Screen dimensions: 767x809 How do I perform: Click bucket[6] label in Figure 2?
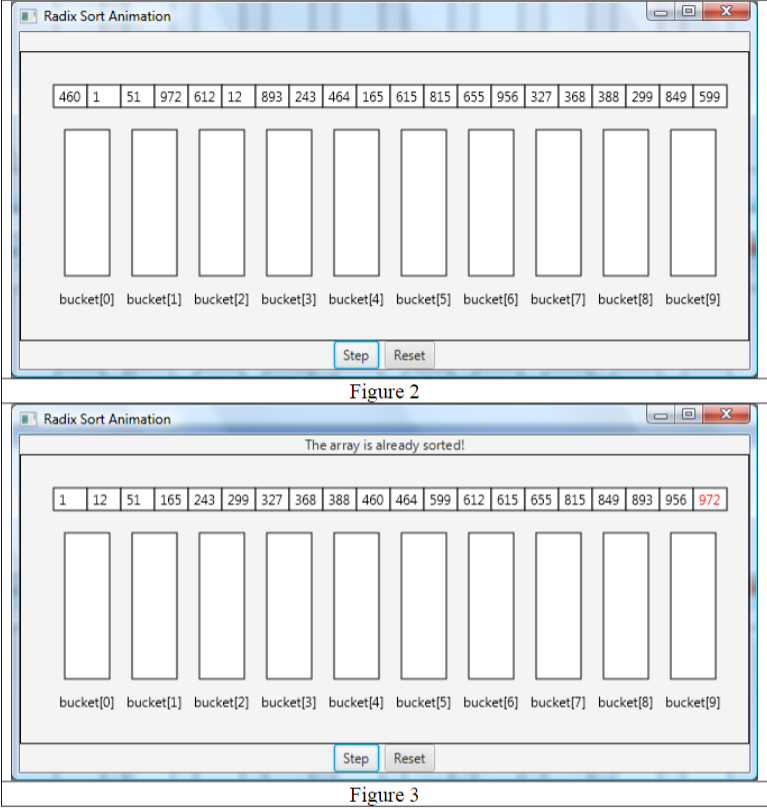(491, 299)
